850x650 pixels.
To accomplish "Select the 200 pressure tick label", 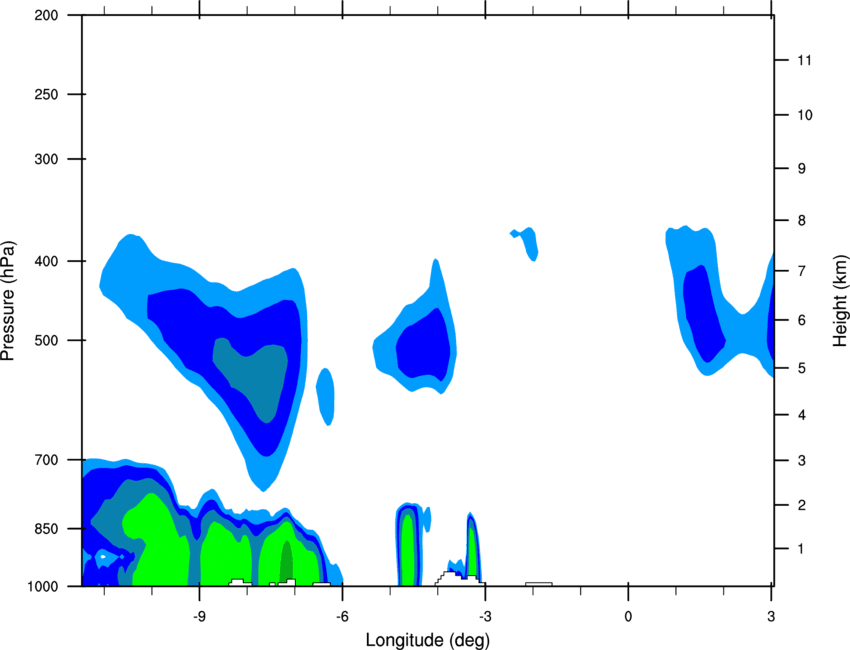I will (x=47, y=16).
